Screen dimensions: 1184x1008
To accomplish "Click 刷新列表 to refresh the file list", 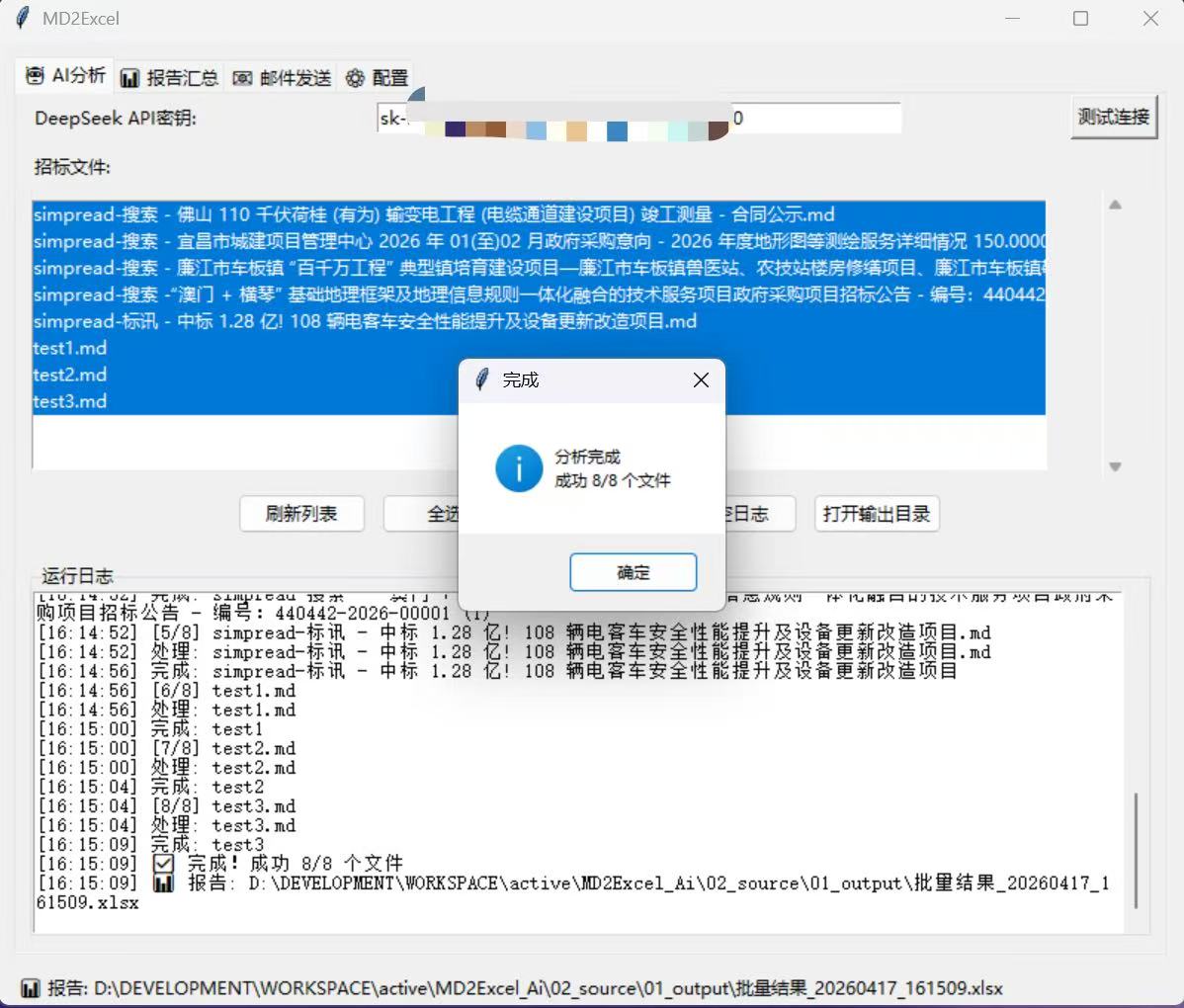I will point(301,514).
